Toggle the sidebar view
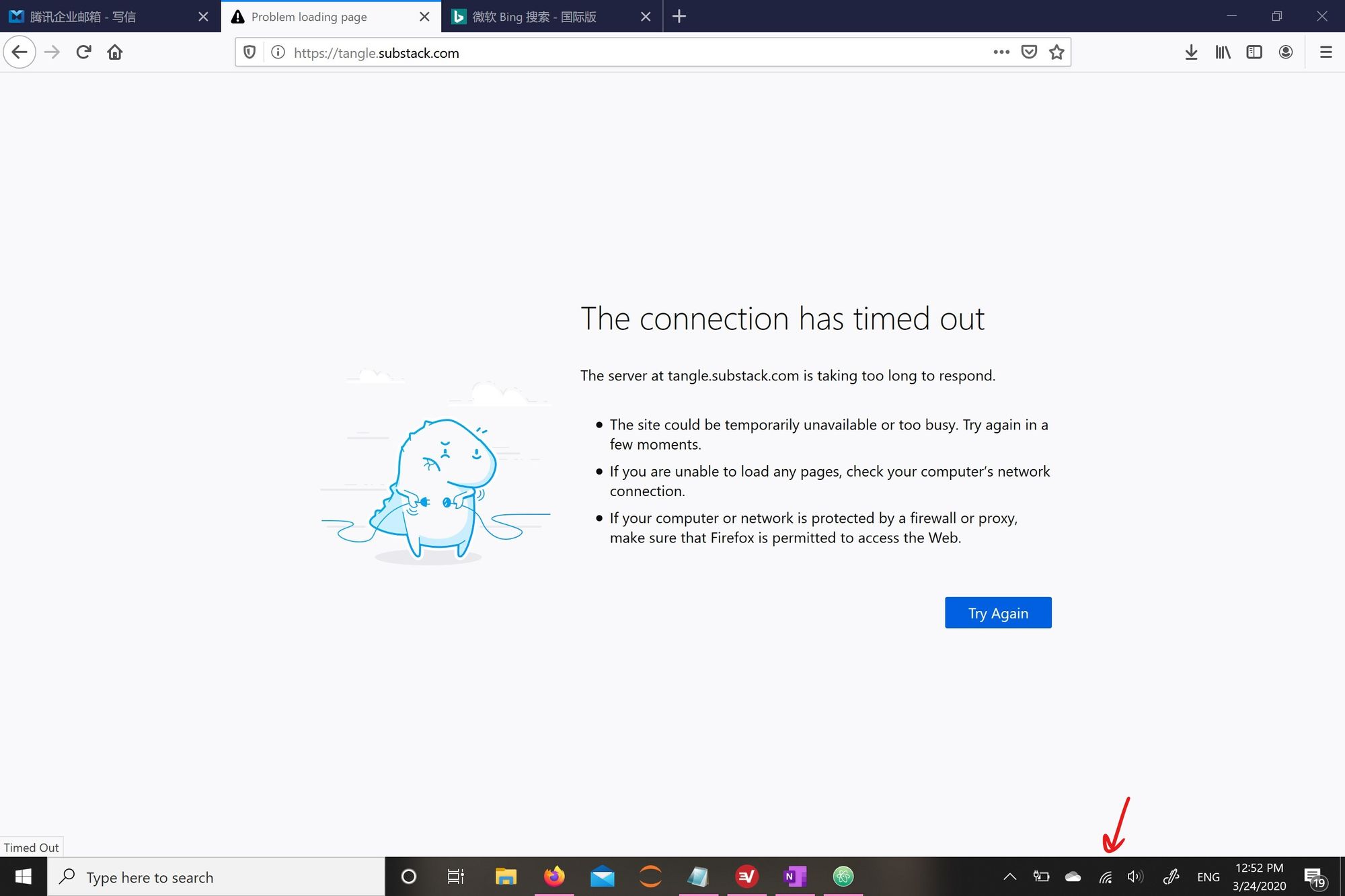Screen dimensions: 1345x896 tap(1254, 52)
